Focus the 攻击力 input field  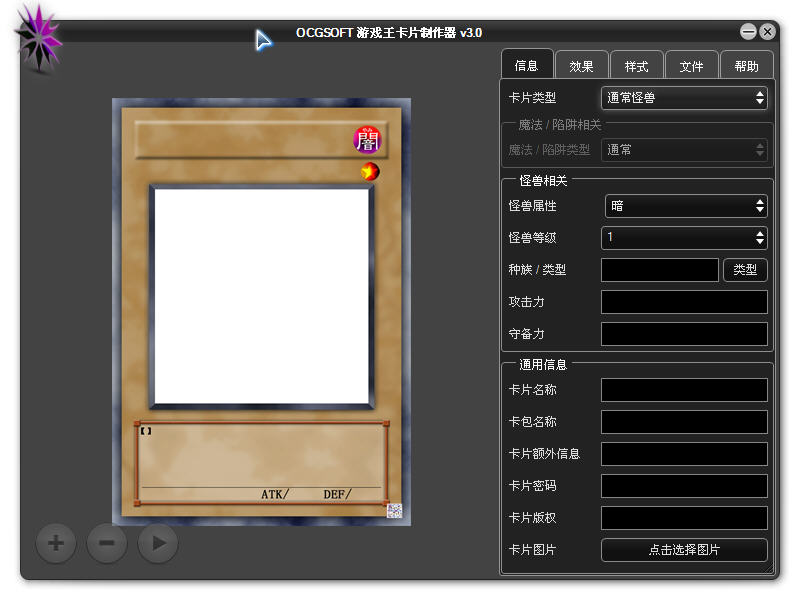point(684,302)
